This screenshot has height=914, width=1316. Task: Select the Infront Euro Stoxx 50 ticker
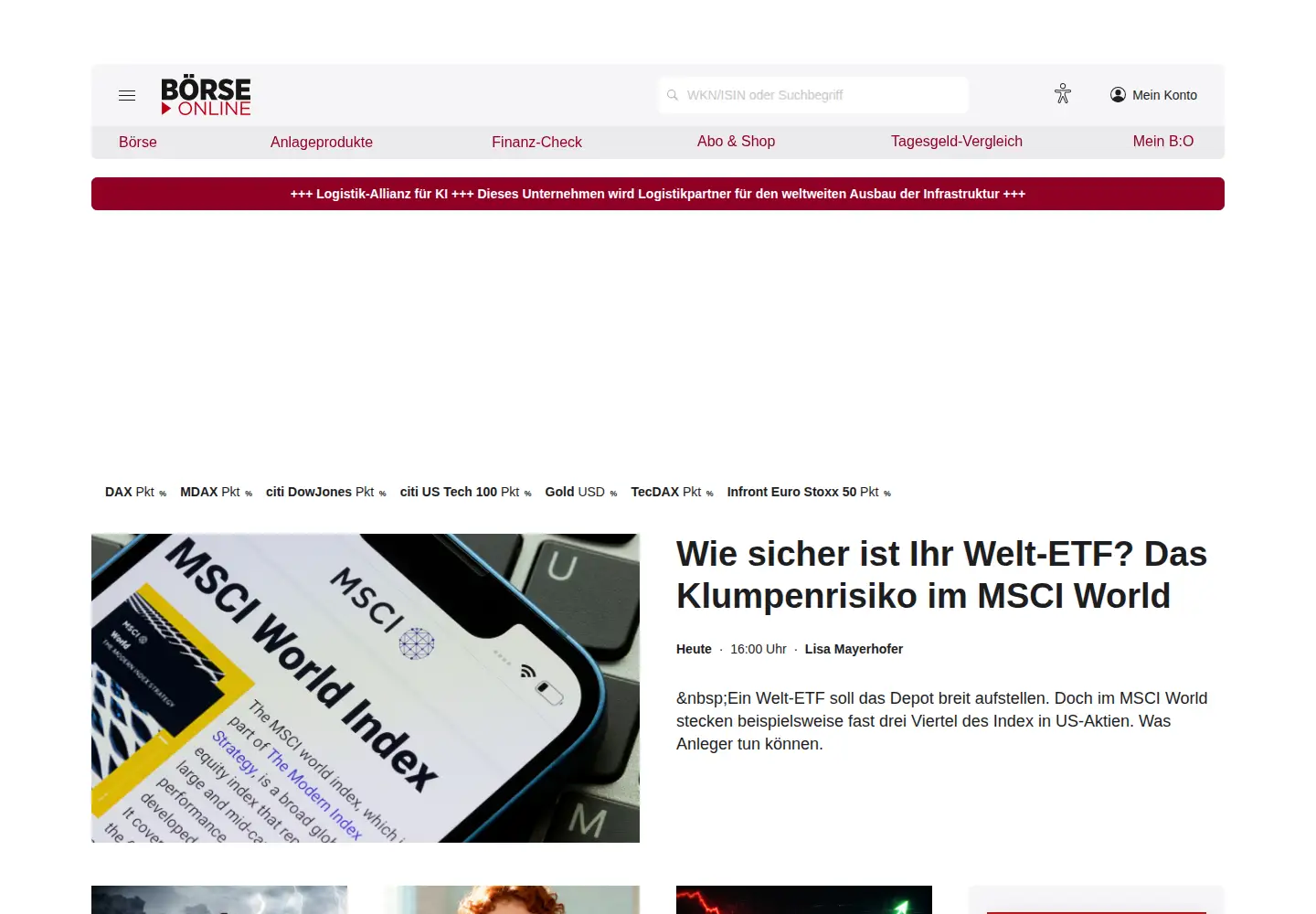point(809,492)
